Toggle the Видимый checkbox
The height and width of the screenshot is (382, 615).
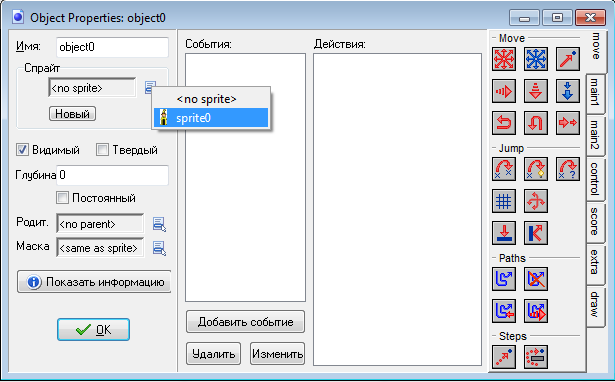22,149
